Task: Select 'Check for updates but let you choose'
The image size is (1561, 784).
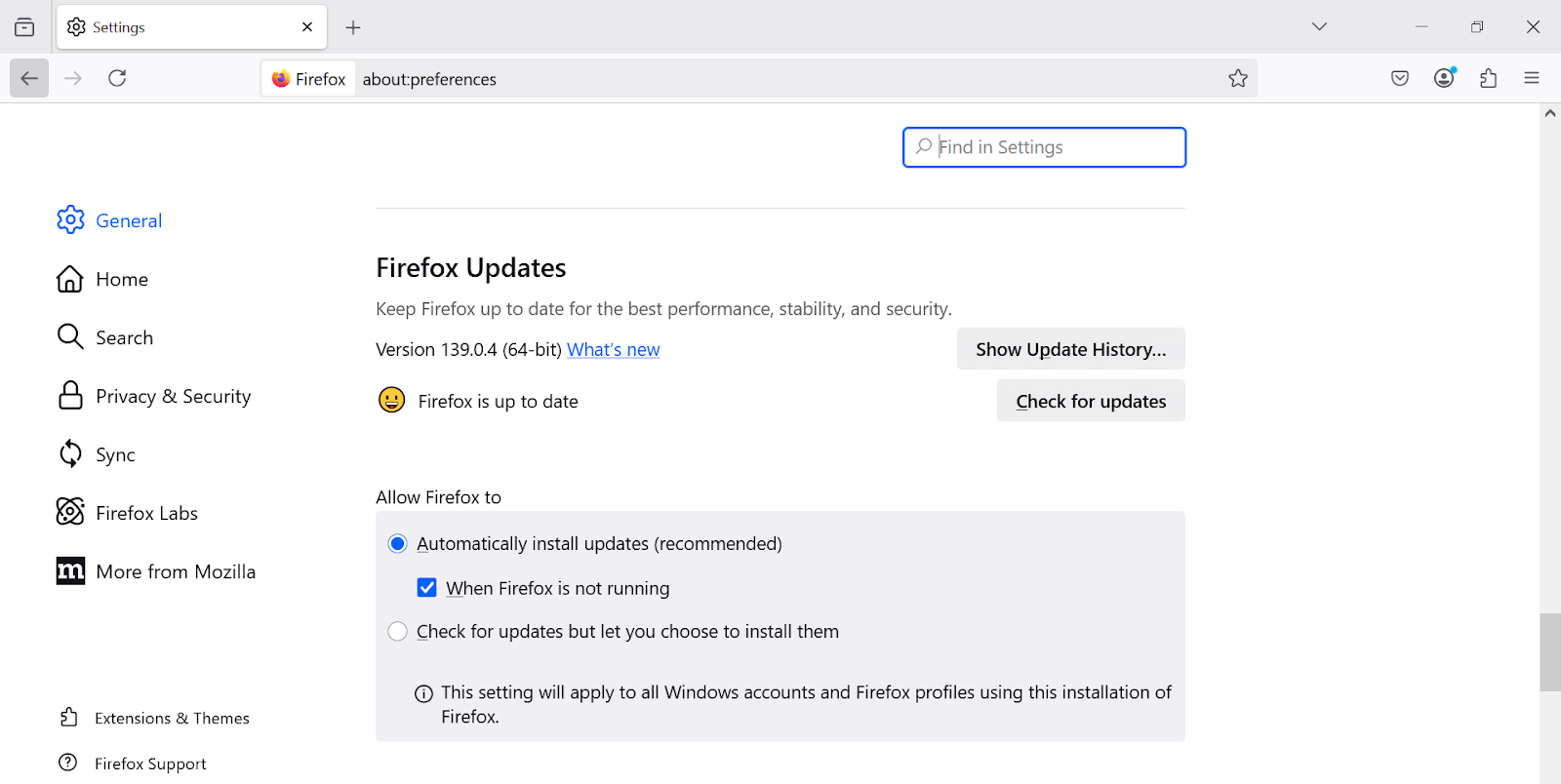Action: [x=397, y=631]
